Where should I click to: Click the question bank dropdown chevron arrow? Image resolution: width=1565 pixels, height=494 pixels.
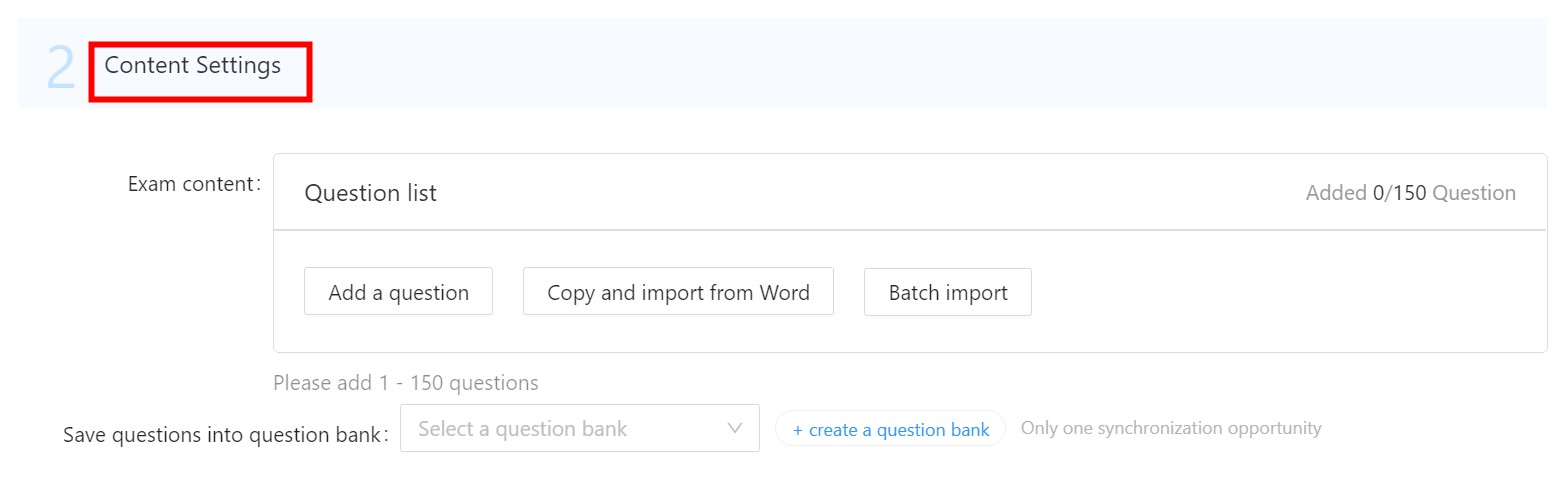click(x=735, y=428)
